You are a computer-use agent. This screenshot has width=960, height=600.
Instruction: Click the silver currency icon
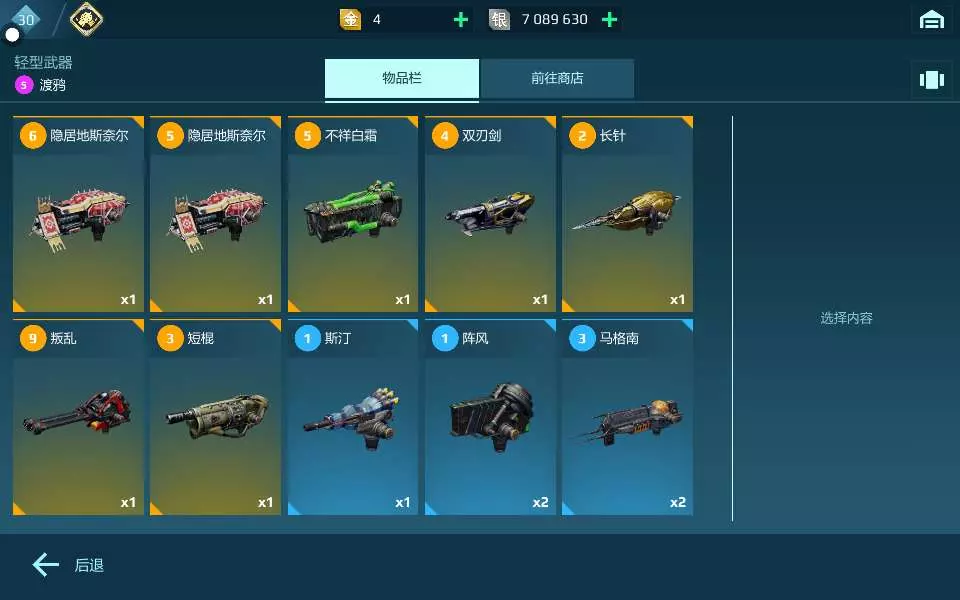coord(499,20)
